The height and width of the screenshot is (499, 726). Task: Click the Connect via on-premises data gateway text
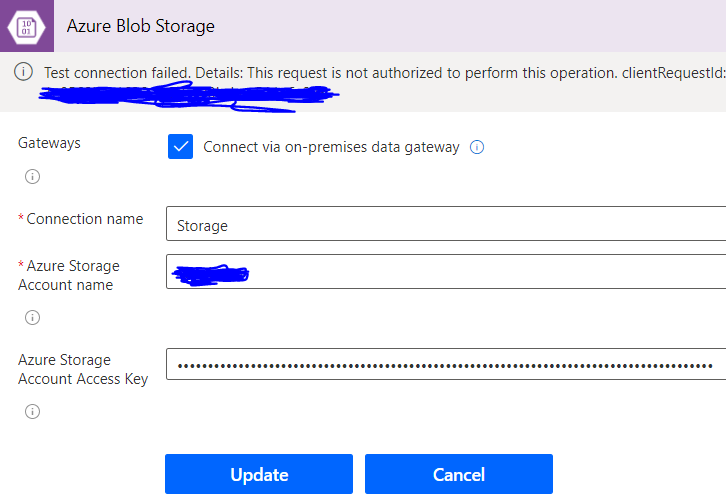pos(331,147)
